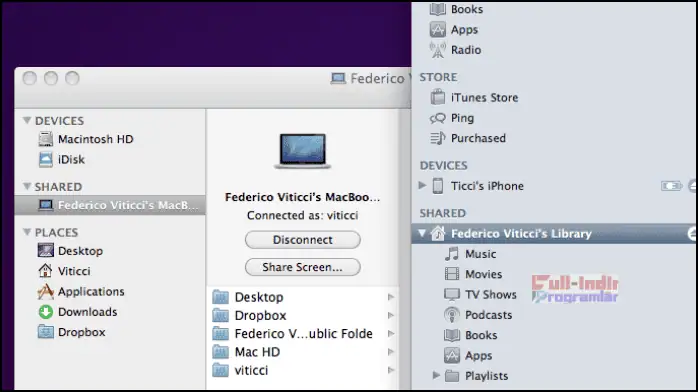This screenshot has height=392, width=698.
Task: Click the Desktop icon under Finder PLACES
Action: point(45,251)
